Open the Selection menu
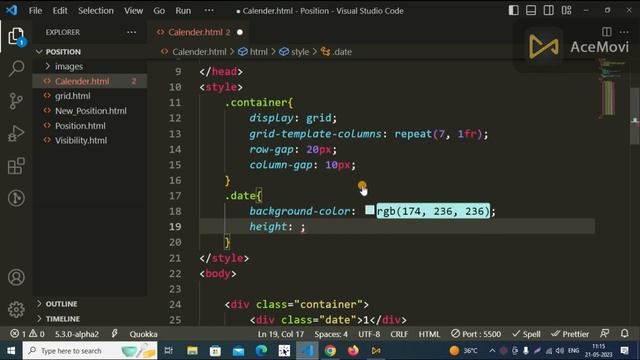The height and width of the screenshot is (360, 640). (96, 11)
